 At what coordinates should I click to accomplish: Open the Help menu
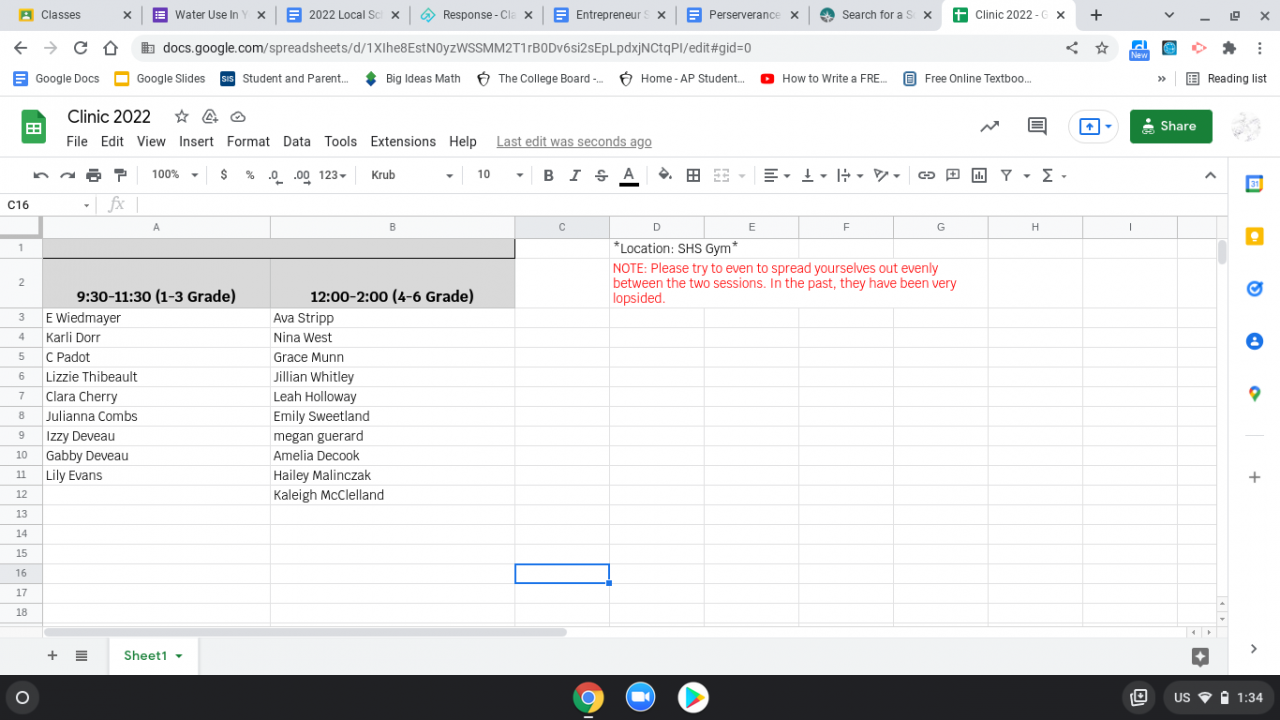pos(463,142)
